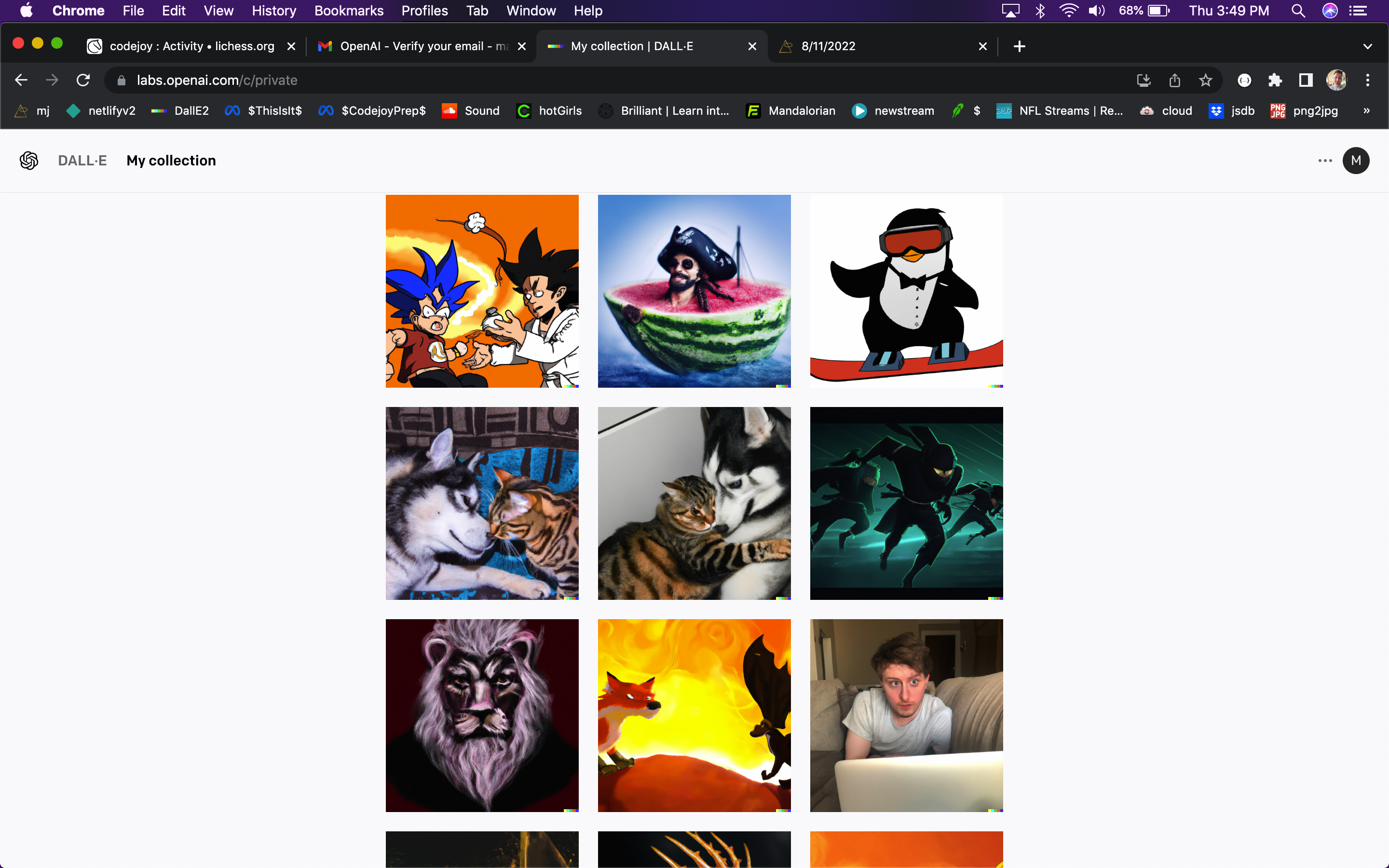Open the Extensions puzzle icon
Image resolution: width=1389 pixels, height=868 pixels.
coord(1275,81)
